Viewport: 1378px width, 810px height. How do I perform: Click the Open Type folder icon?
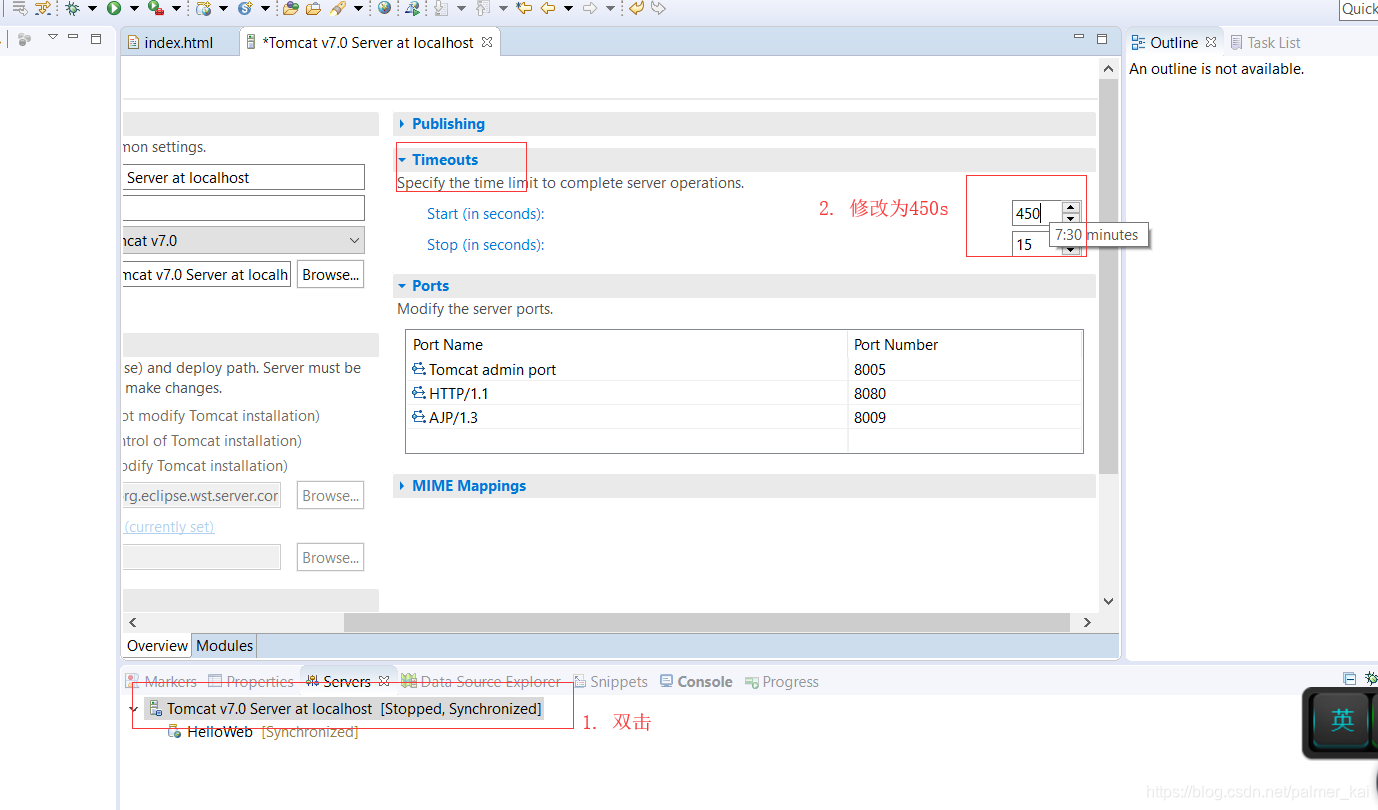point(291,9)
